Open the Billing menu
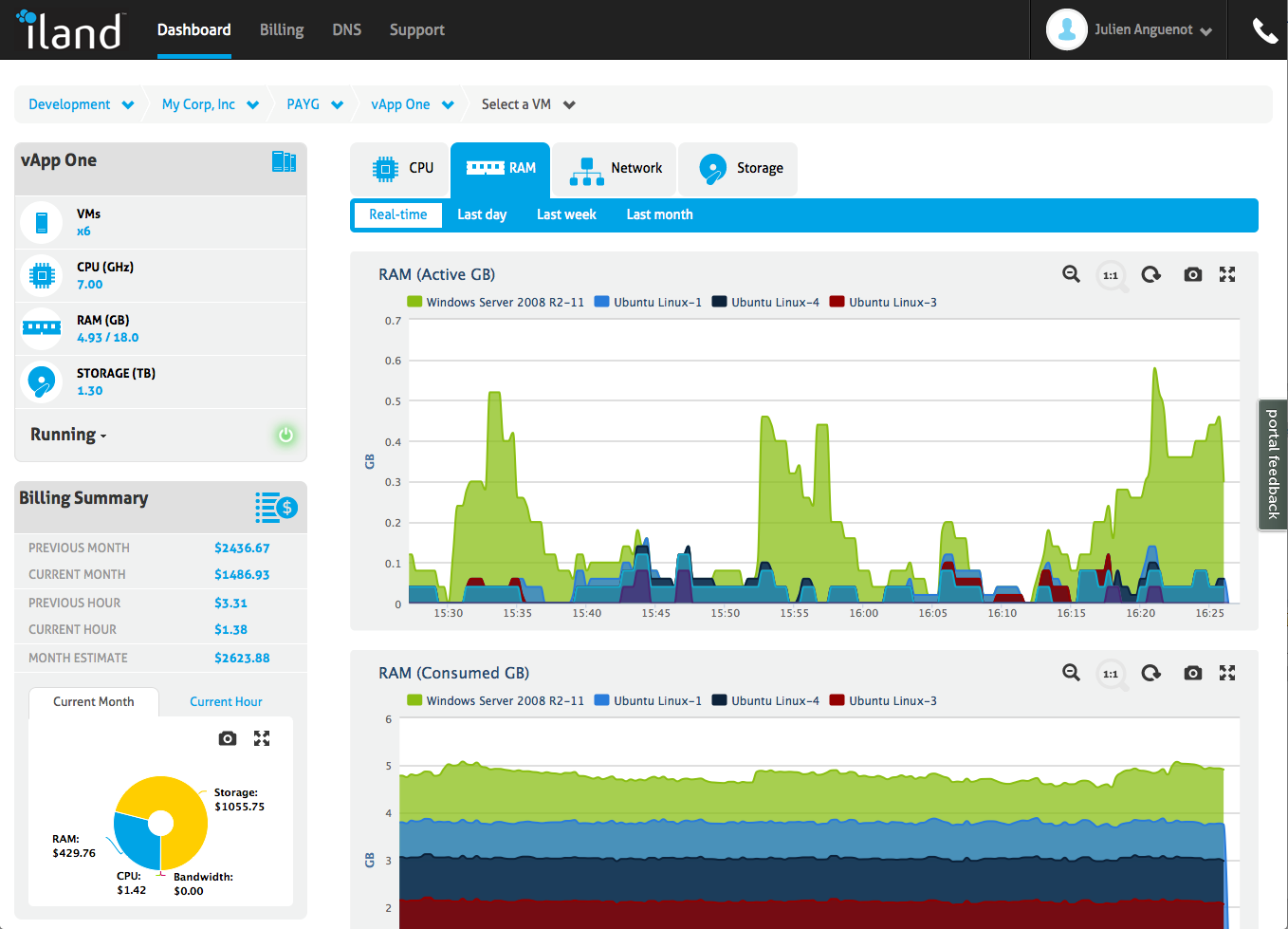1288x929 pixels. pos(282,29)
